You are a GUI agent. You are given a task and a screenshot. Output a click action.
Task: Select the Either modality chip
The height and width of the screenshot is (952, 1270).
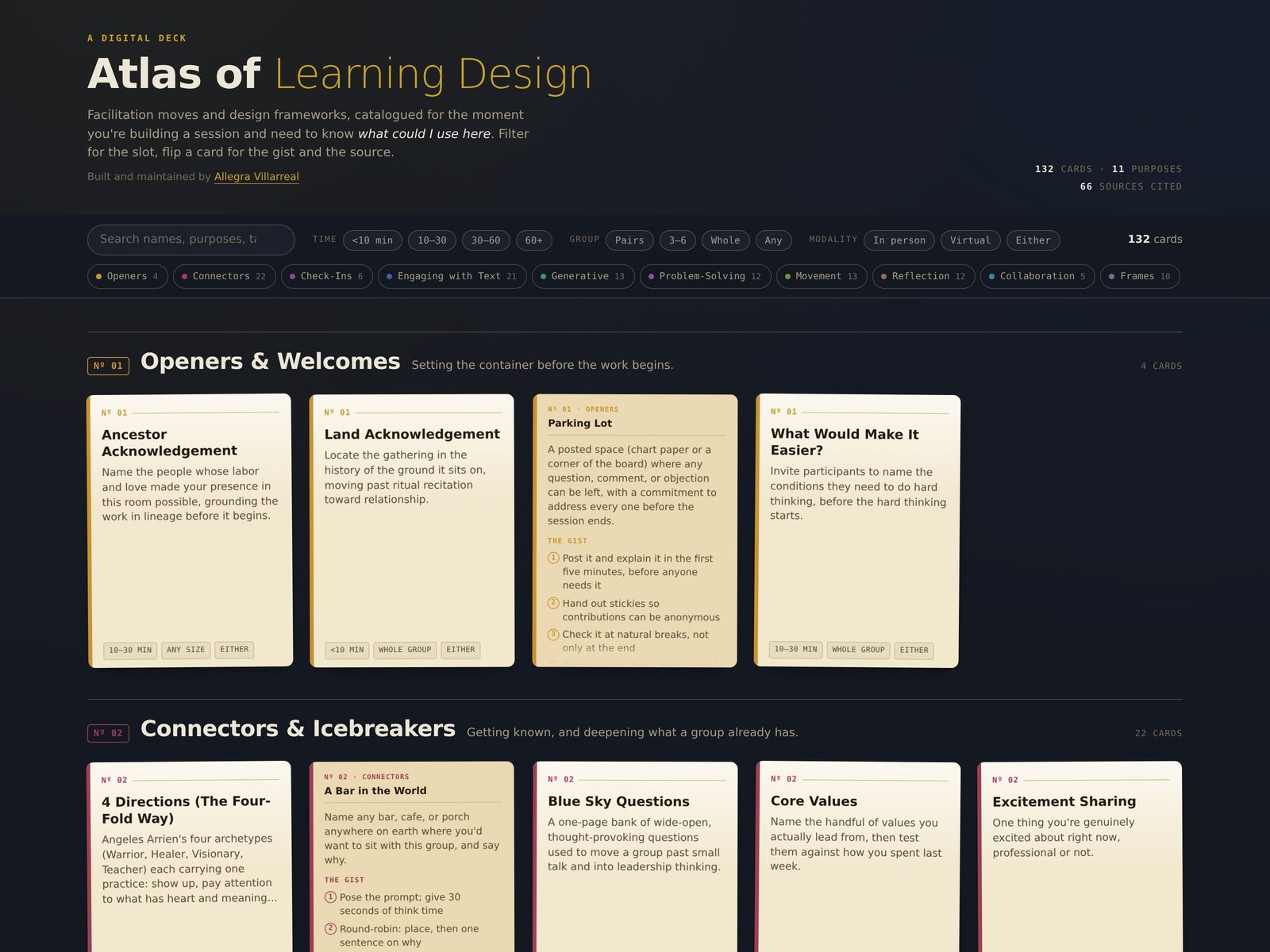click(x=1033, y=240)
